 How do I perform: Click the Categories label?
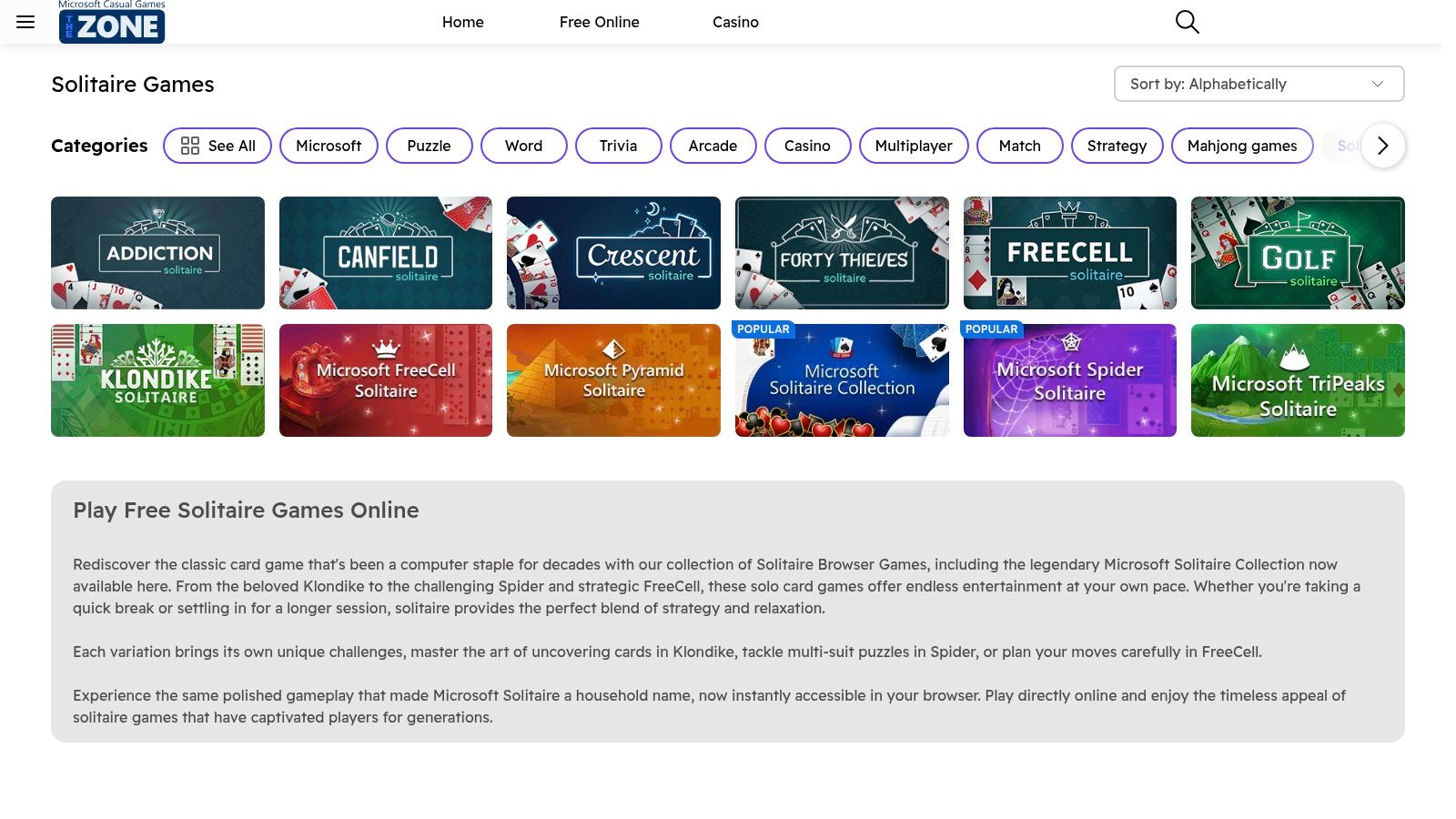point(99,146)
